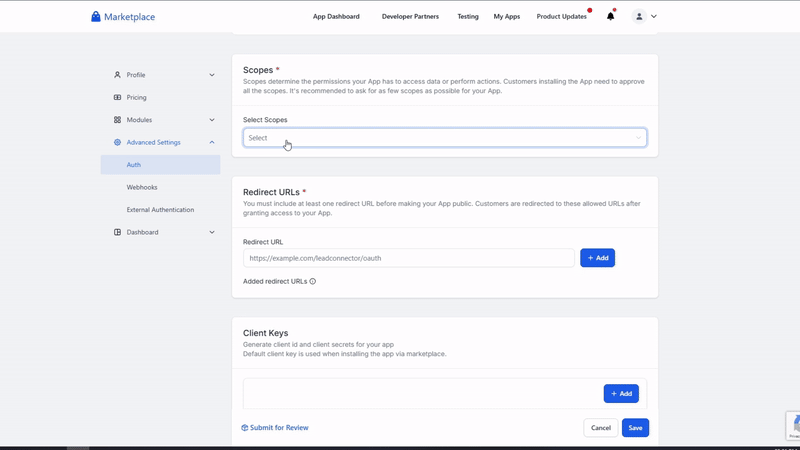Click the Marketplace title text
The image size is (800, 450).
(130, 17)
